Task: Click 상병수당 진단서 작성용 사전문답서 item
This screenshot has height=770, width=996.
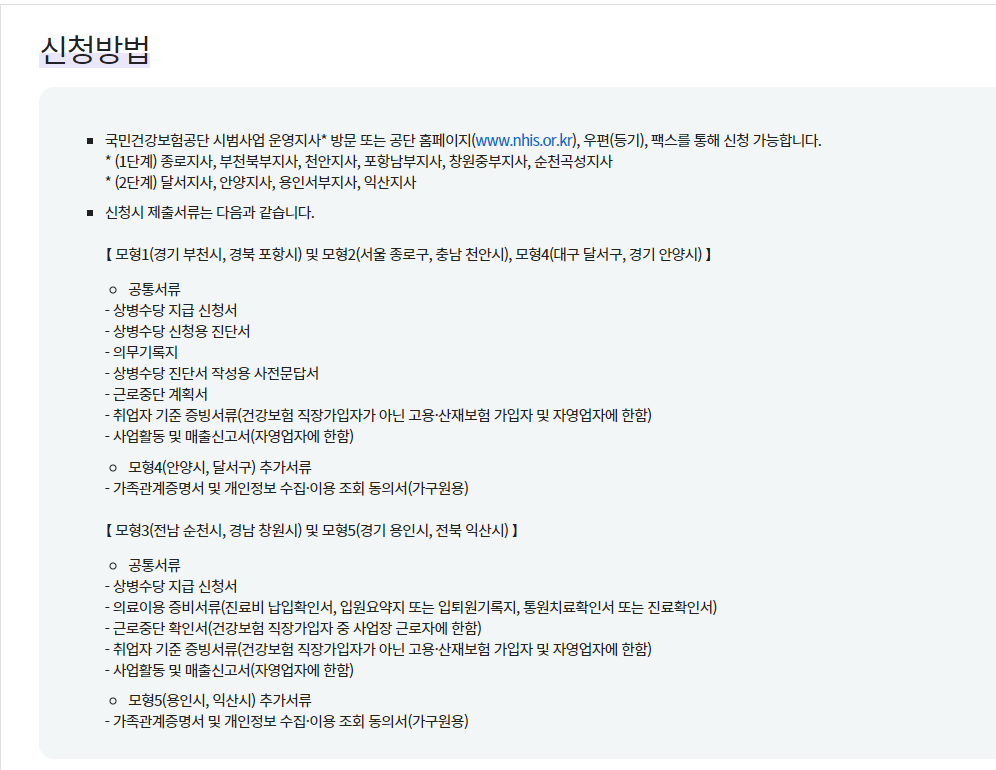Action: click(x=212, y=374)
